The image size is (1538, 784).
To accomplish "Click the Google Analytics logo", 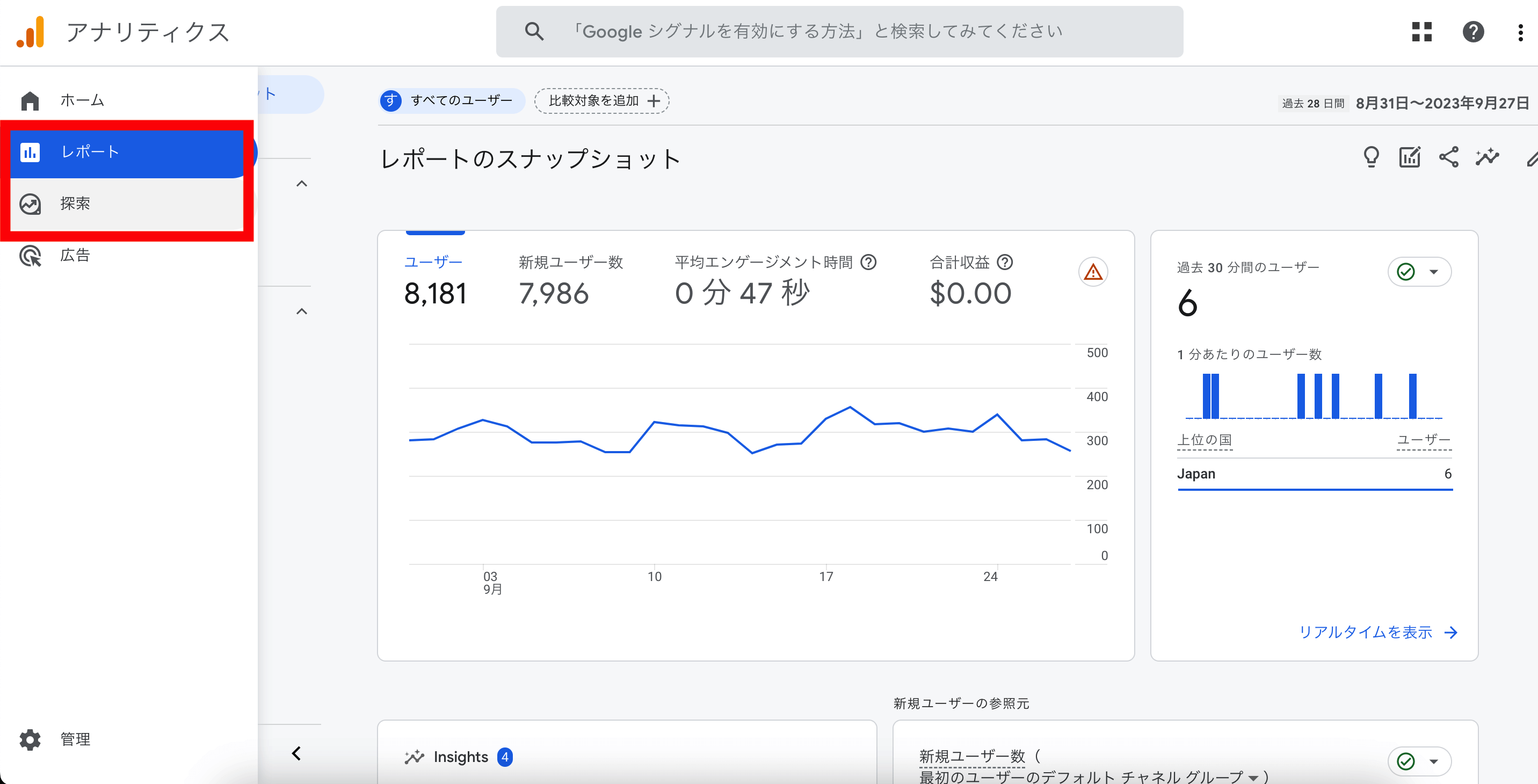I will (x=31, y=32).
